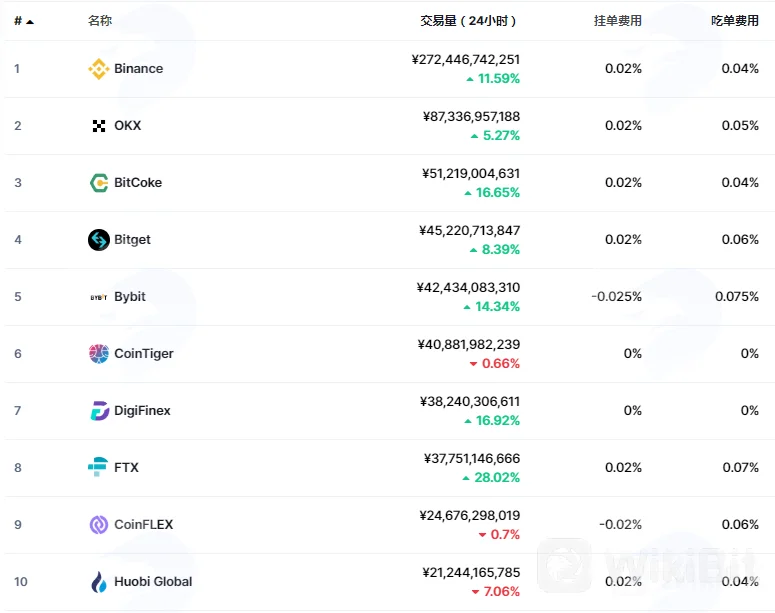Open the Huobi Global name link

click(153, 581)
